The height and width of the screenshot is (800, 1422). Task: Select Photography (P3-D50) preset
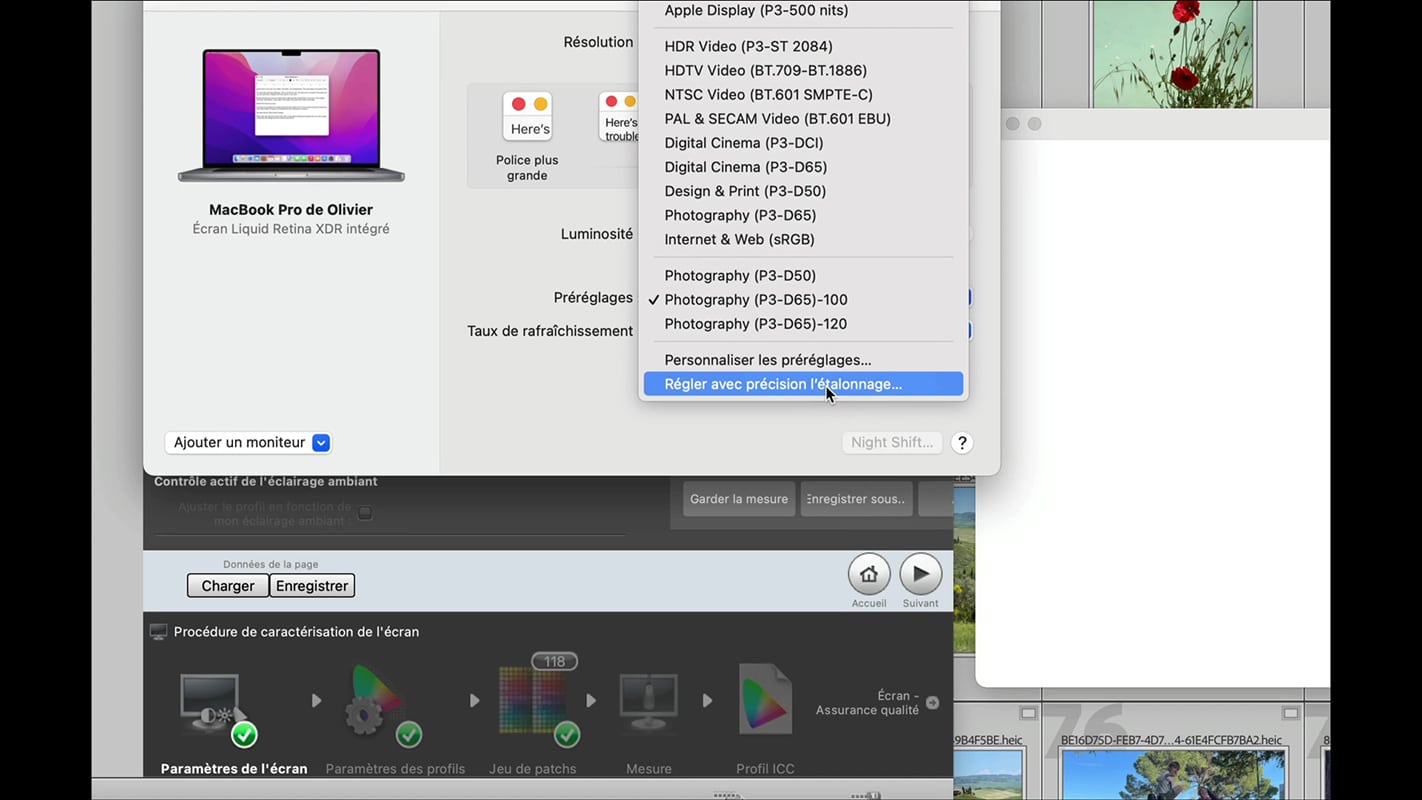click(x=803, y=275)
